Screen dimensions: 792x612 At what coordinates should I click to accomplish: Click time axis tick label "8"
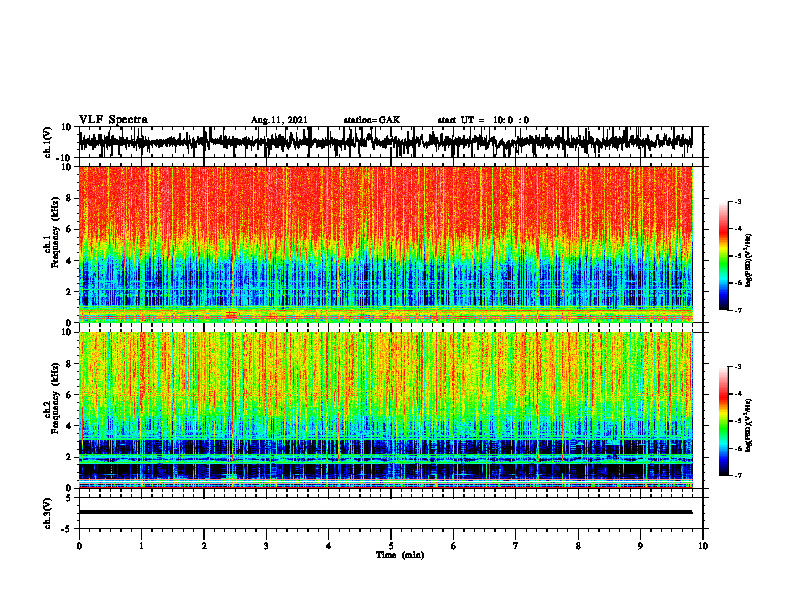tap(578, 546)
